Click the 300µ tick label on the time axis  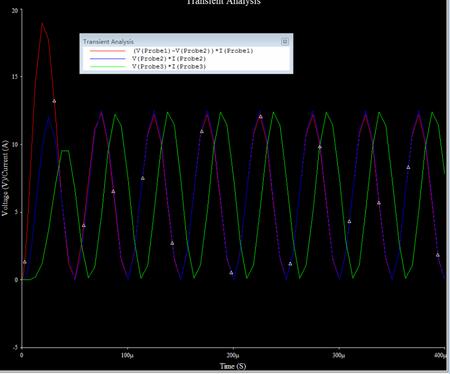[339, 355]
